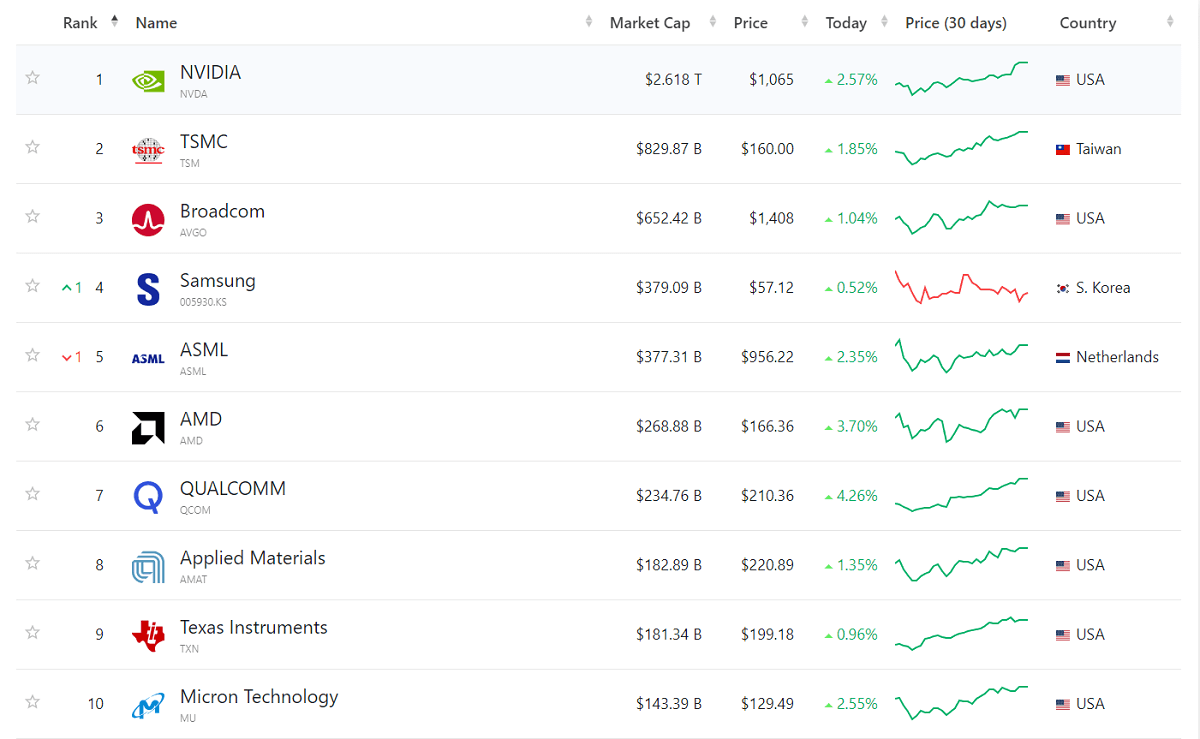Open the QUALCOMM company link
This screenshot has height=739, width=1200.
[233, 489]
